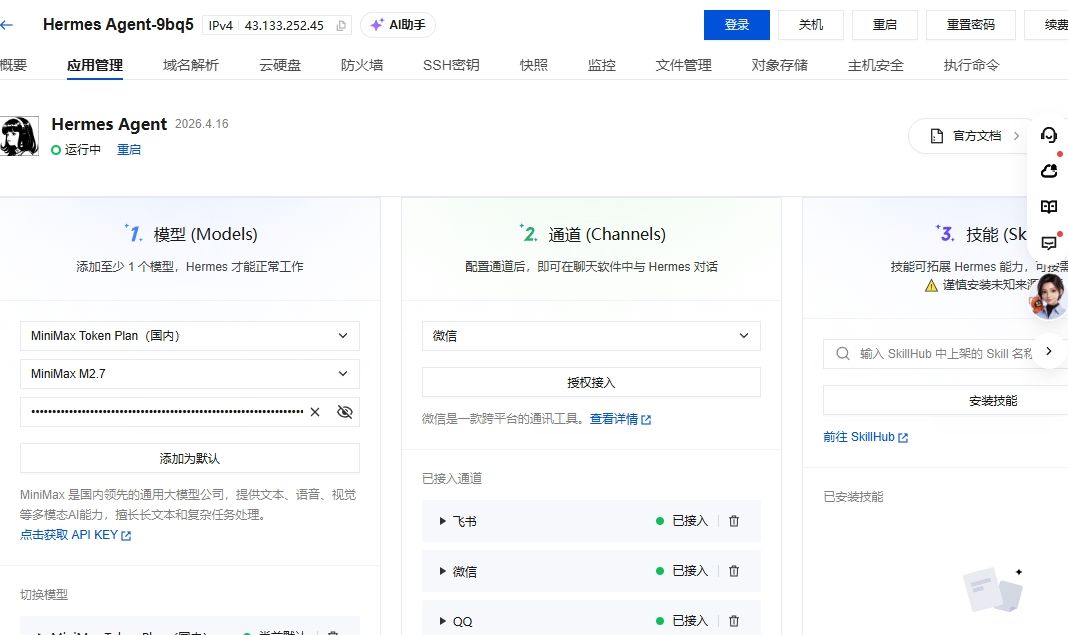
Task: Click the 重置密码 button
Action: coord(971,25)
